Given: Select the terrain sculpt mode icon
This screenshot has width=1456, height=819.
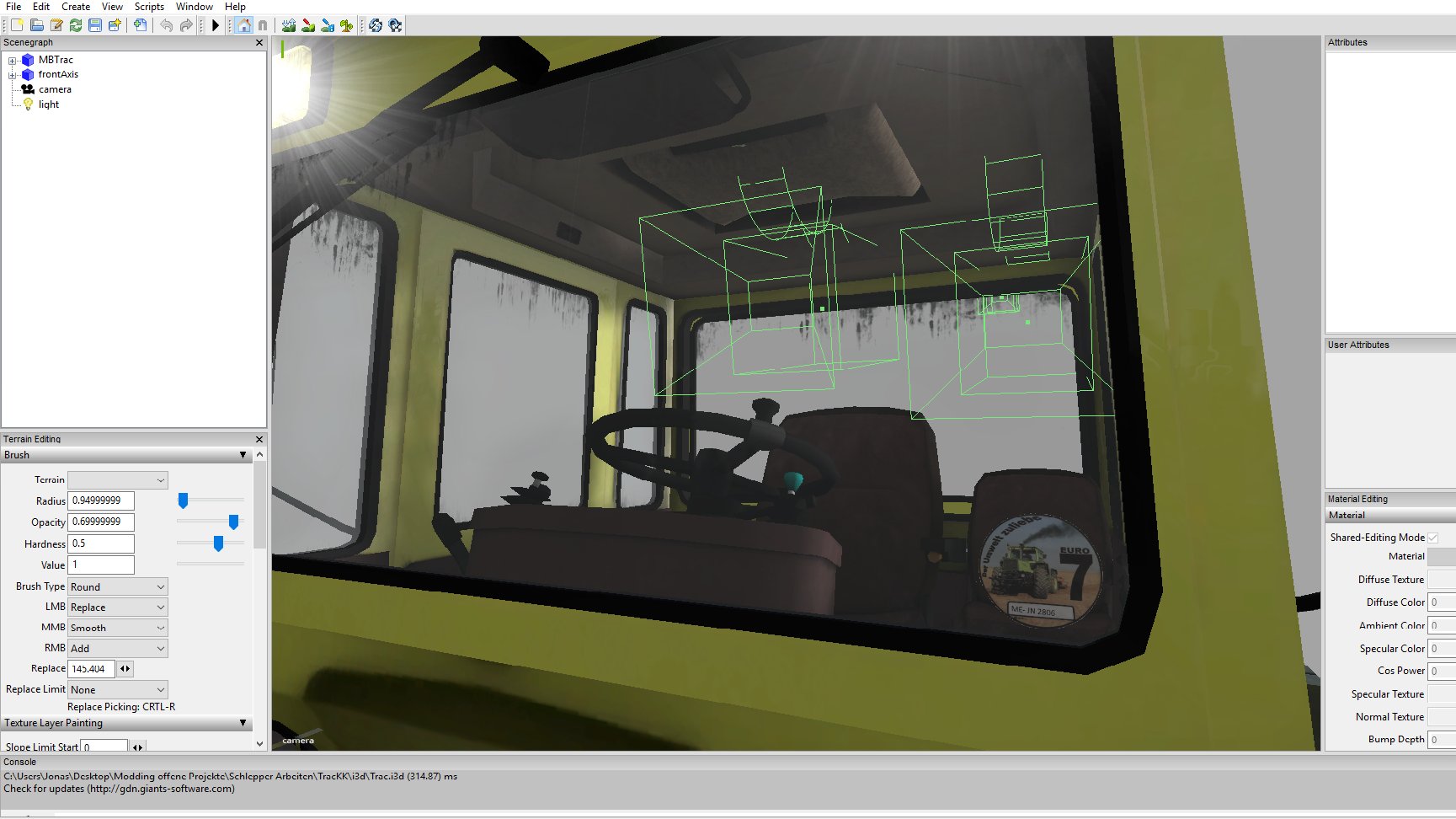Looking at the screenshot, I should coord(289,25).
